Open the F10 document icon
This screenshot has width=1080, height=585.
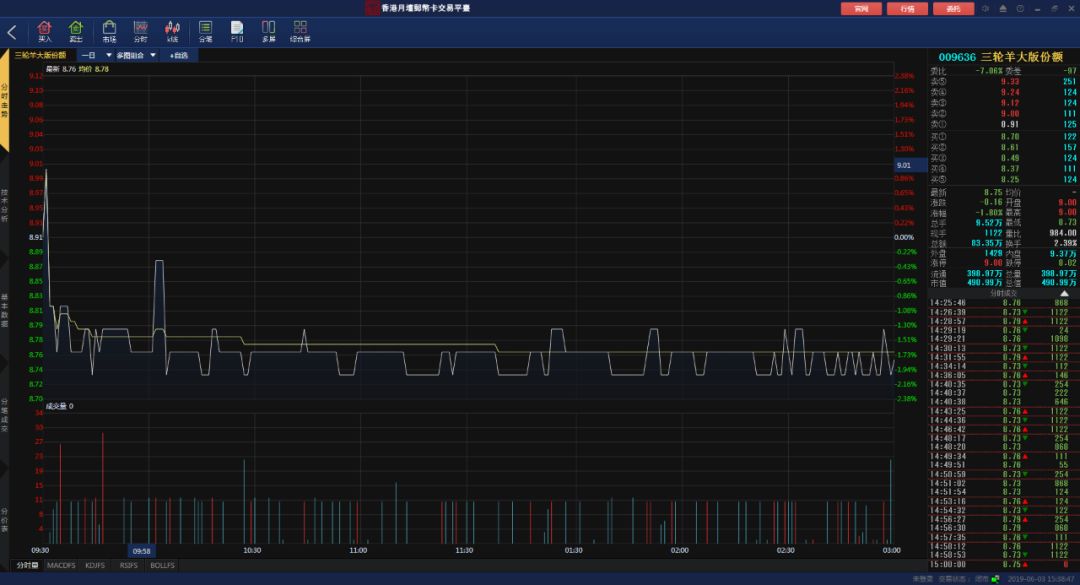[x=237, y=31]
